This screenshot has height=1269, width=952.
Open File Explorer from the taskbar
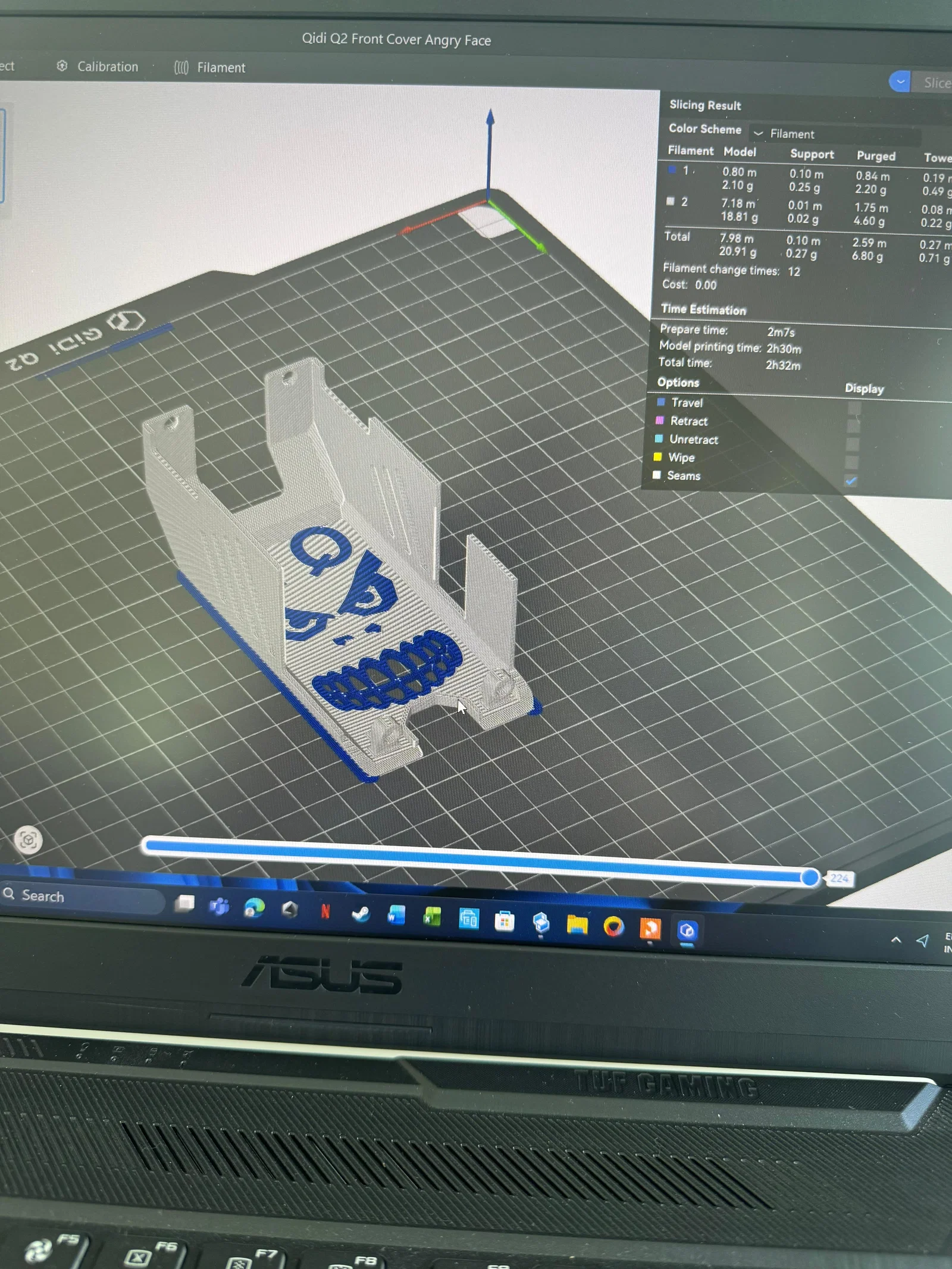click(577, 925)
